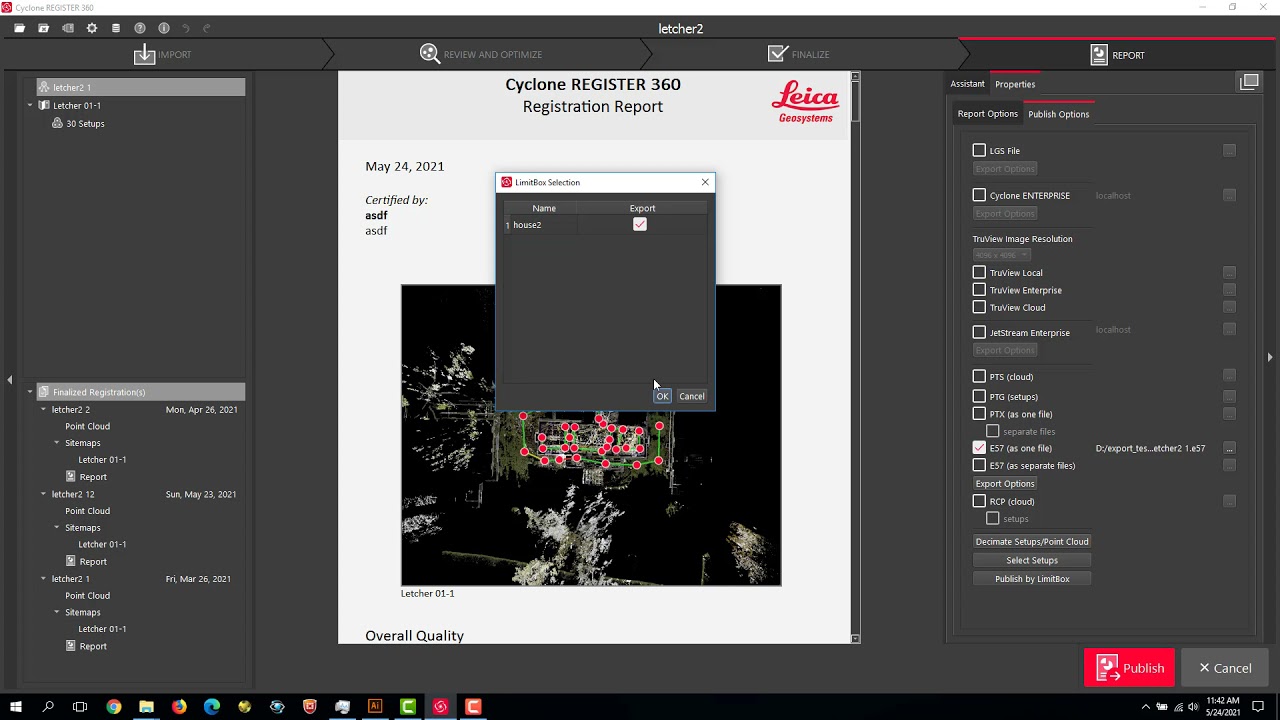The height and width of the screenshot is (720, 1280).
Task: Uncheck Export checkbox for house2
Action: (640, 224)
